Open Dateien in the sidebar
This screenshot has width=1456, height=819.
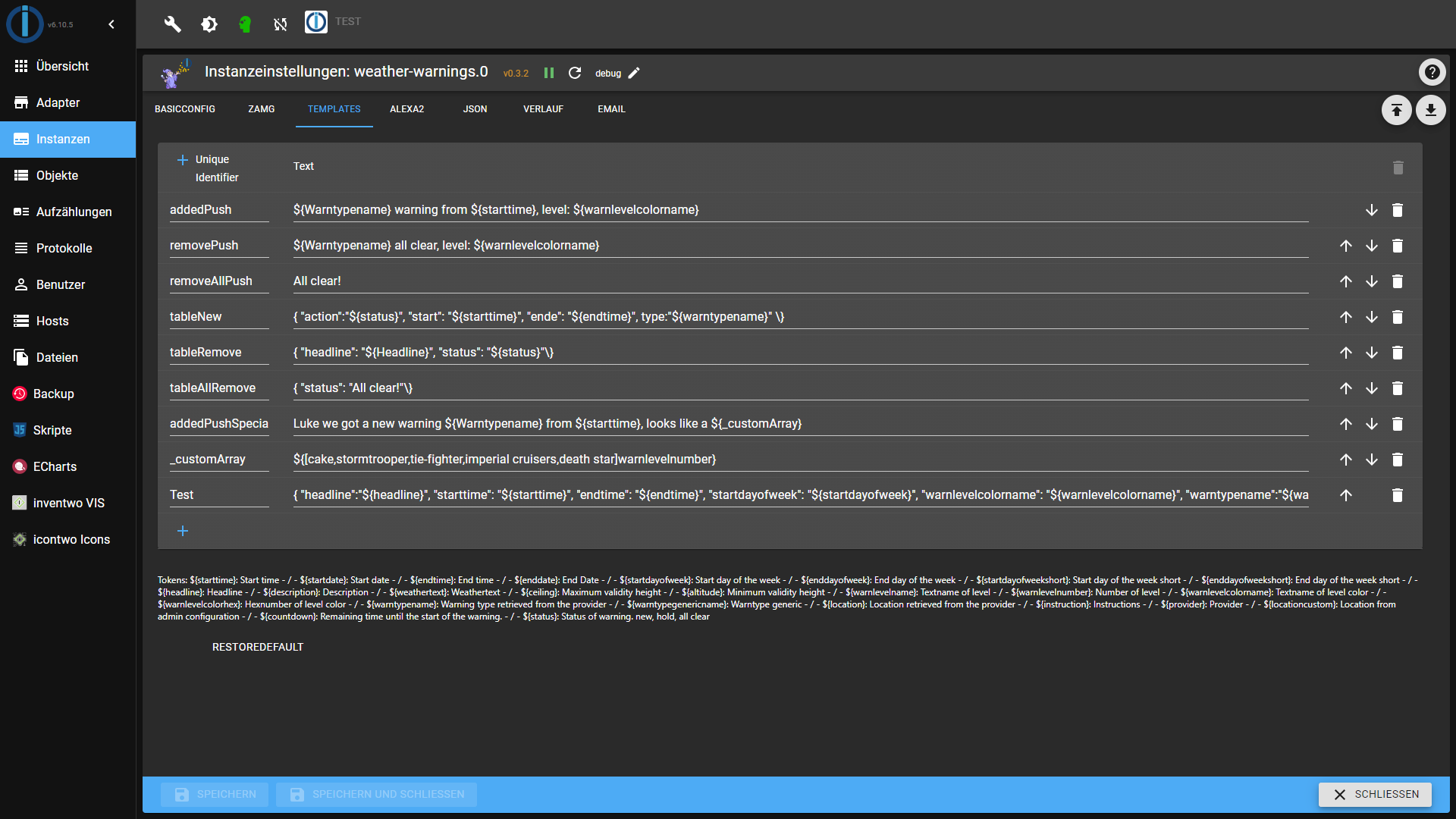tap(68, 358)
